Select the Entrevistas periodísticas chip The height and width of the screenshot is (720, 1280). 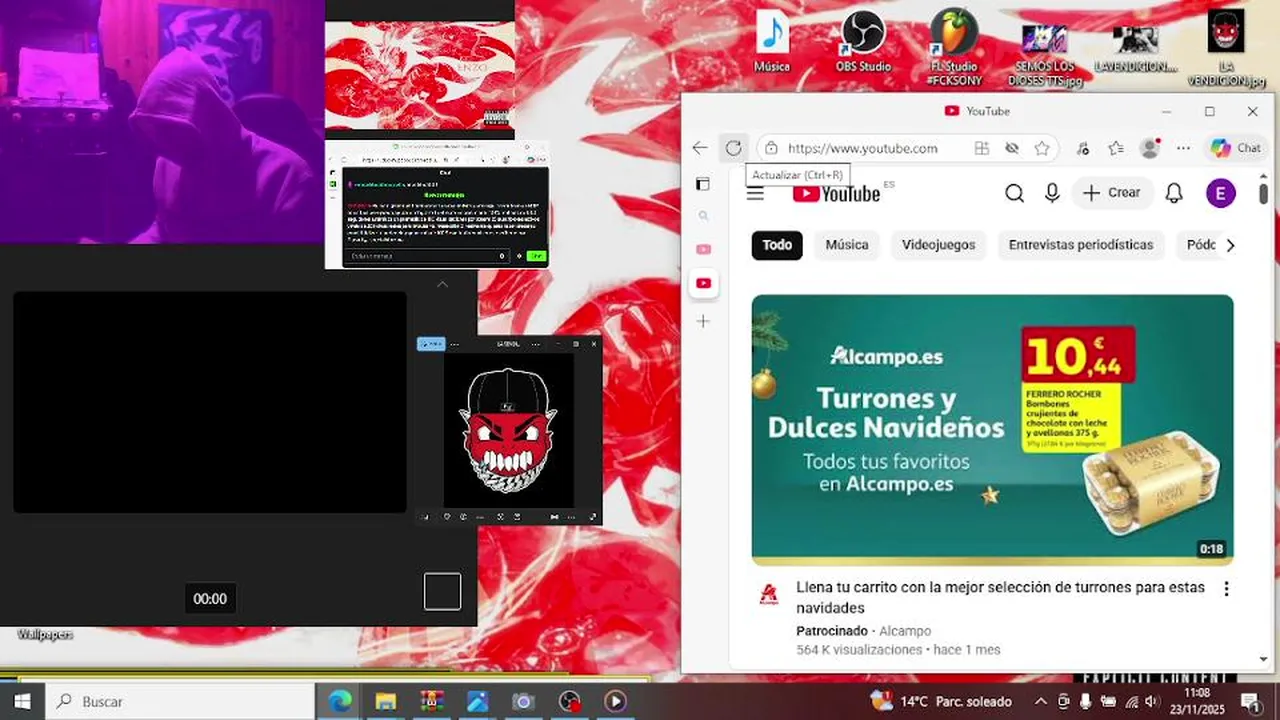pos(1081,245)
